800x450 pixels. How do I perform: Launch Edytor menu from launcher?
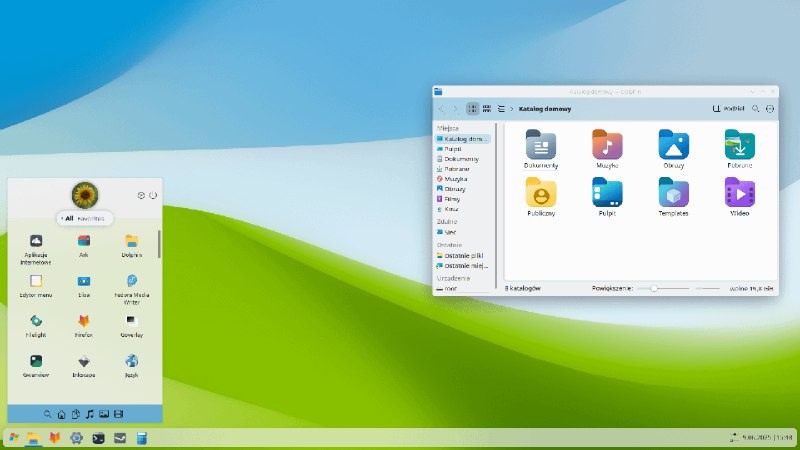point(36,286)
